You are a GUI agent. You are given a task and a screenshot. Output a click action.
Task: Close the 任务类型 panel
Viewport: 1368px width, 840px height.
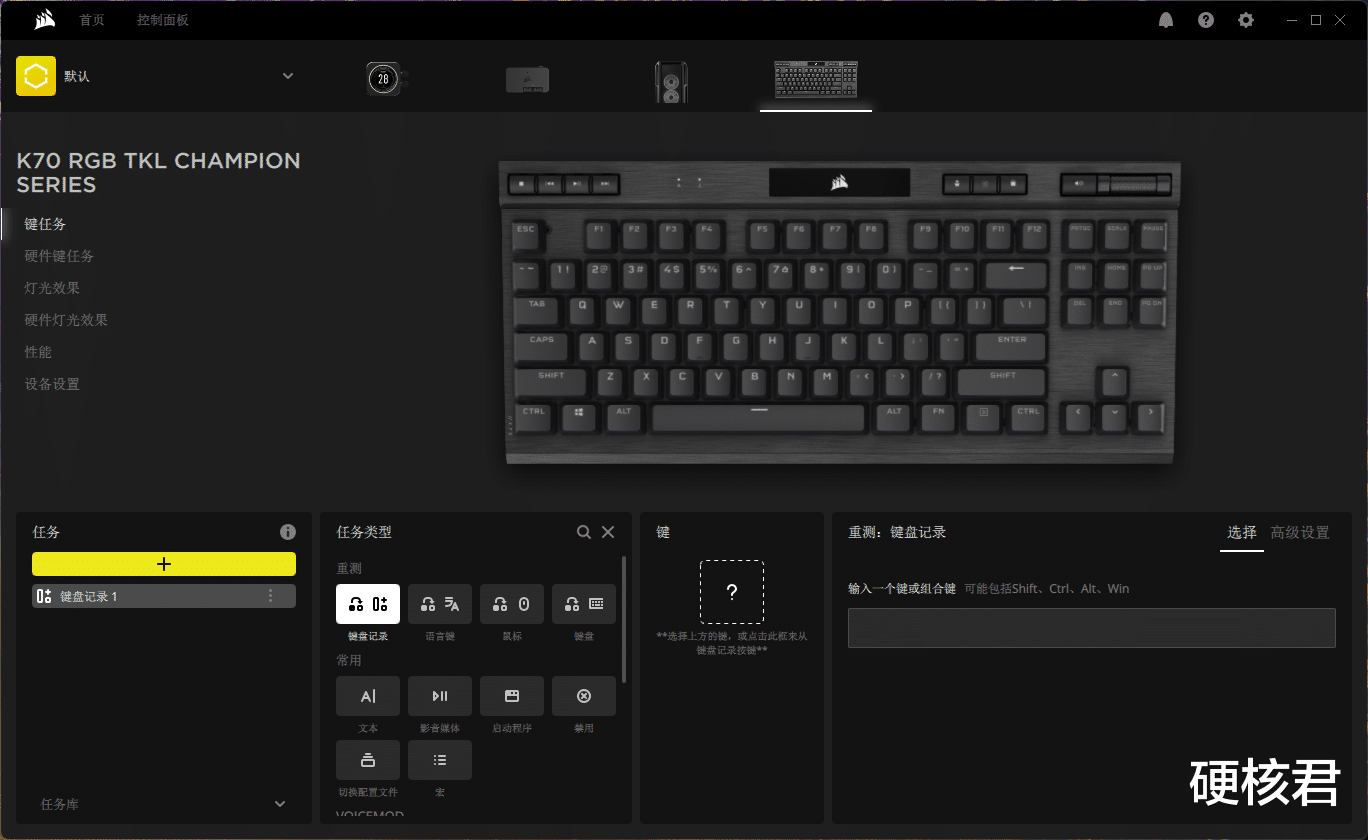click(608, 532)
